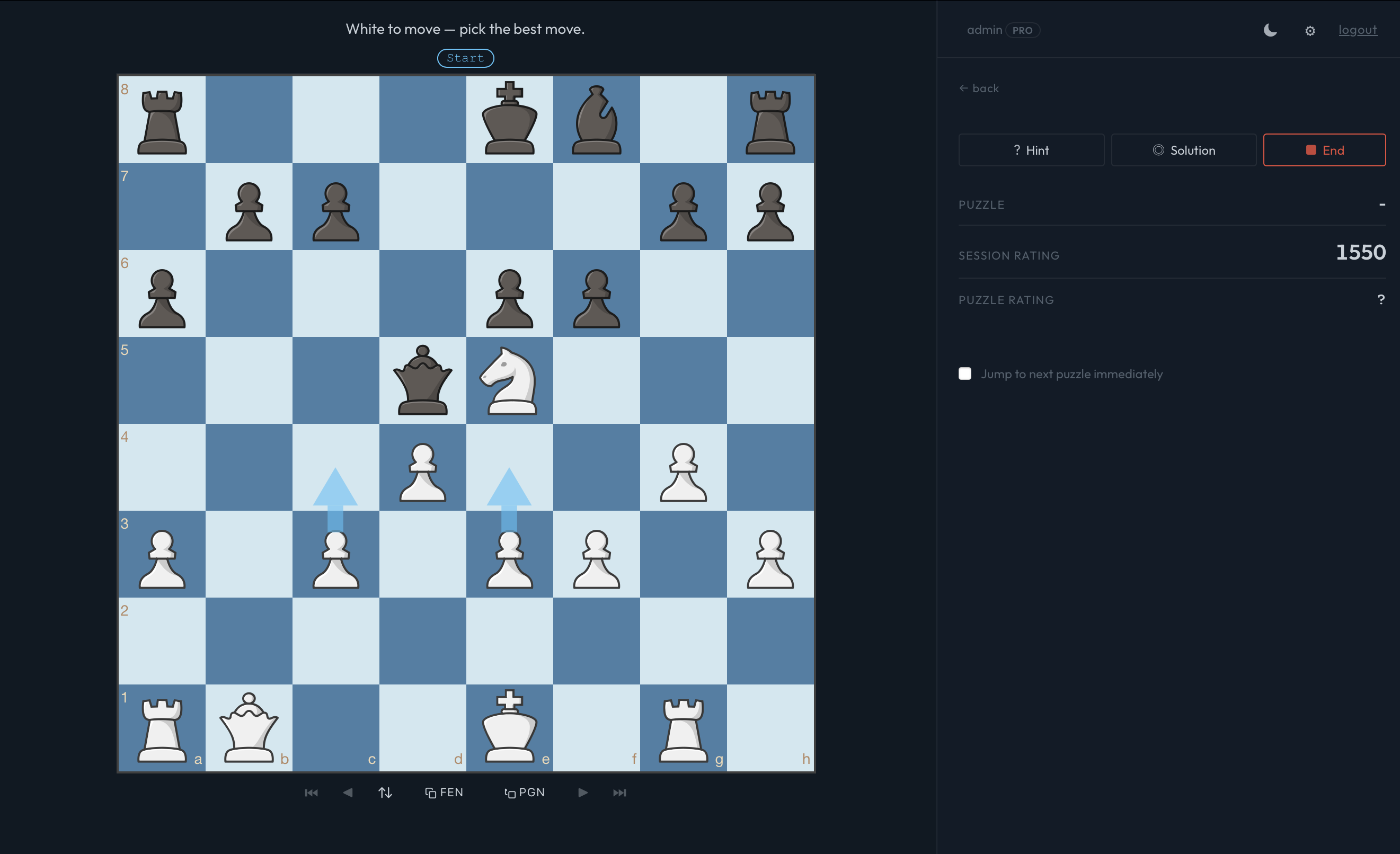Jump to first move button
The width and height of the screenshot is (1400, 854).
coord(312,792)
